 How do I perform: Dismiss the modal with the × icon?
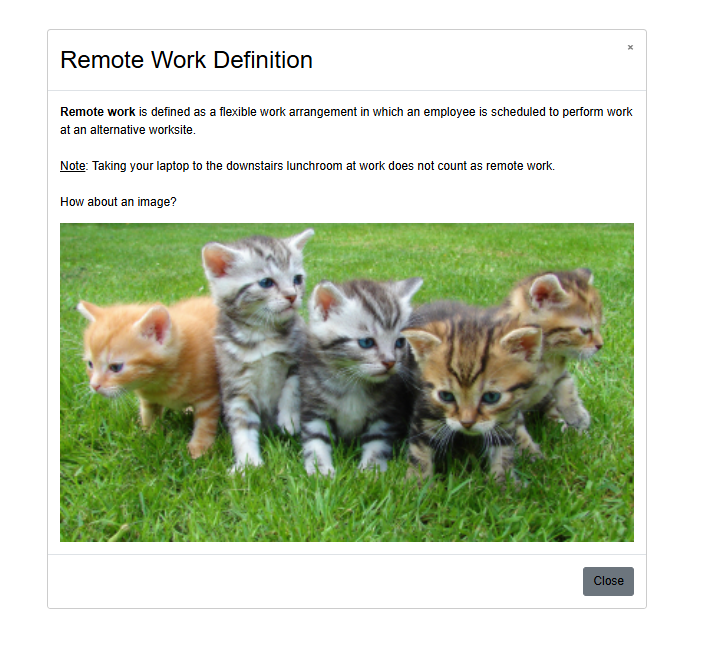coord(630,48)
